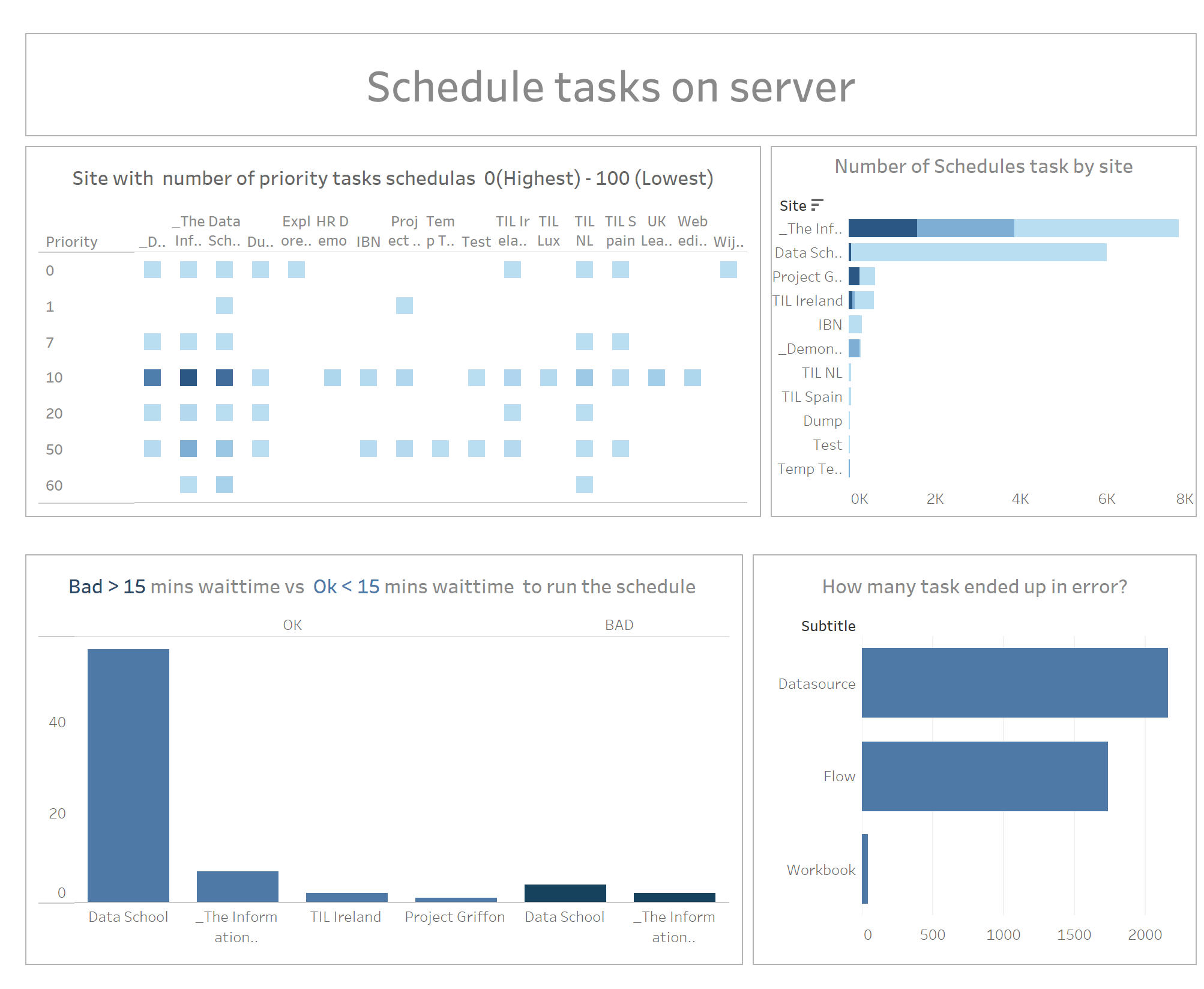The height and width of the screenshot is (989, 1204).
Task: Select the OK column header
Action: (292, 625)
